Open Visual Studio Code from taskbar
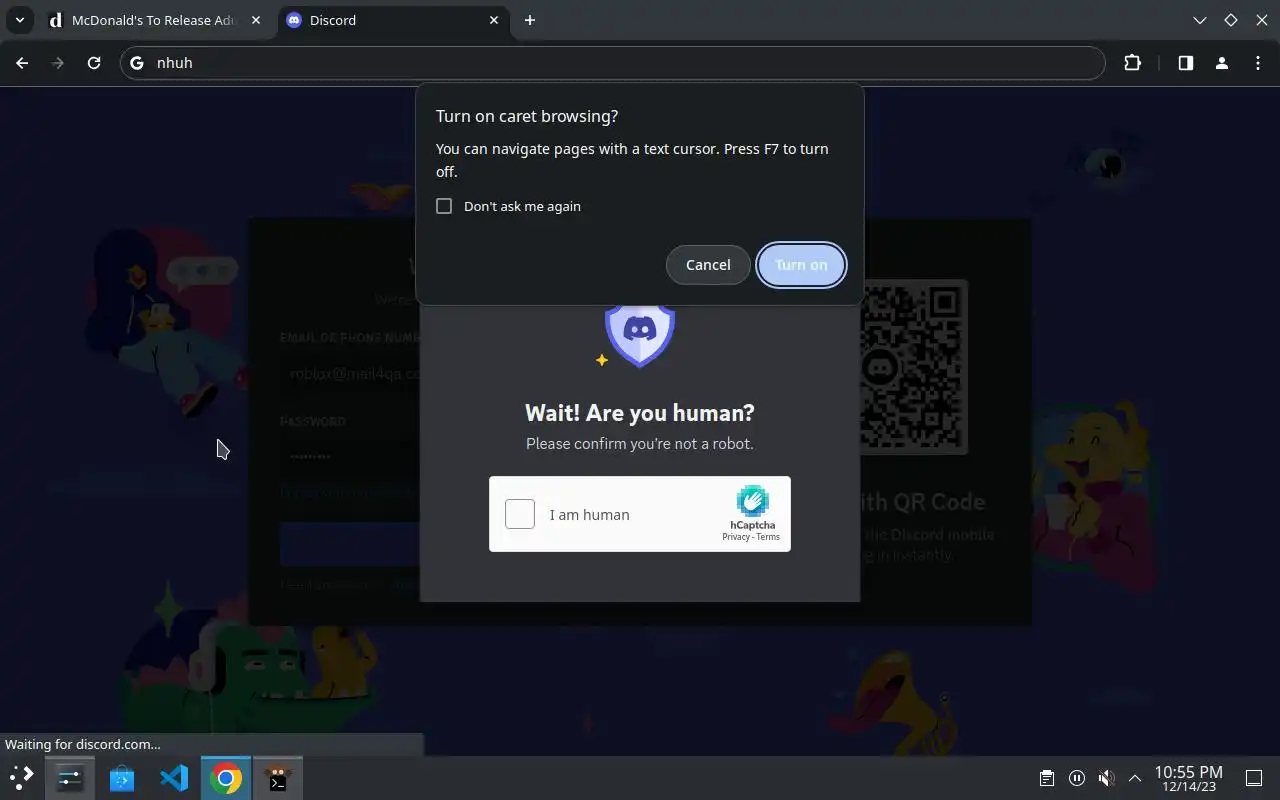 click(x=174, y=777)
